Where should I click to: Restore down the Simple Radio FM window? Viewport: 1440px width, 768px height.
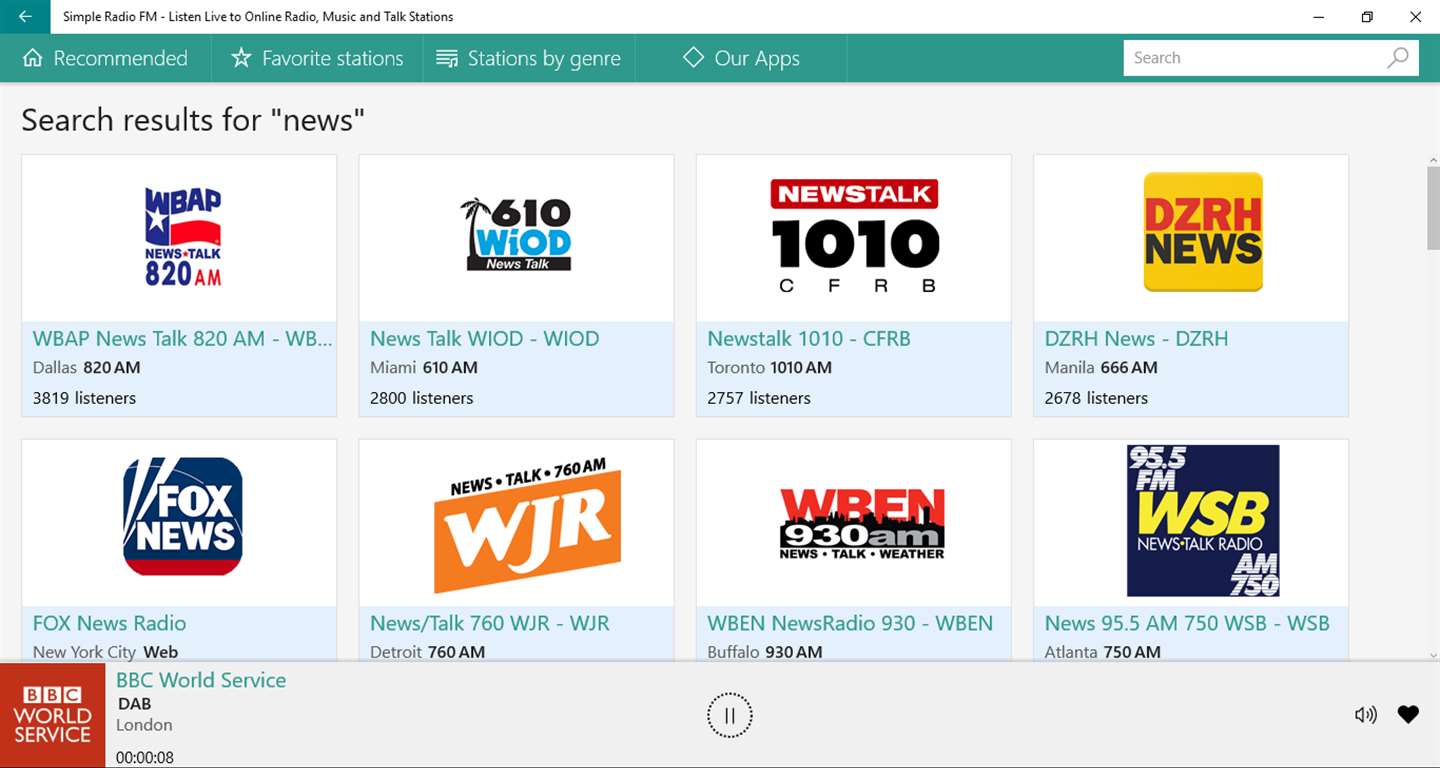click(1367, 17)
